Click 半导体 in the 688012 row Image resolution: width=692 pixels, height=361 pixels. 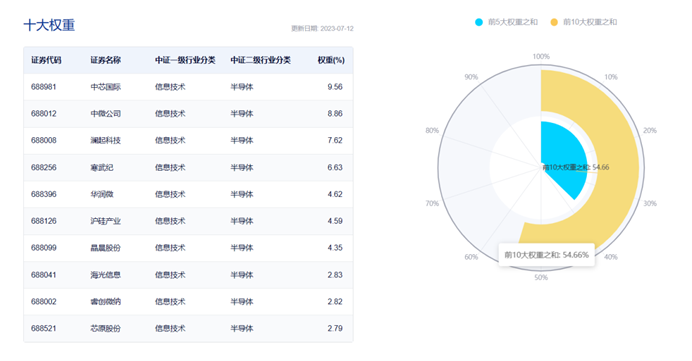242,113
